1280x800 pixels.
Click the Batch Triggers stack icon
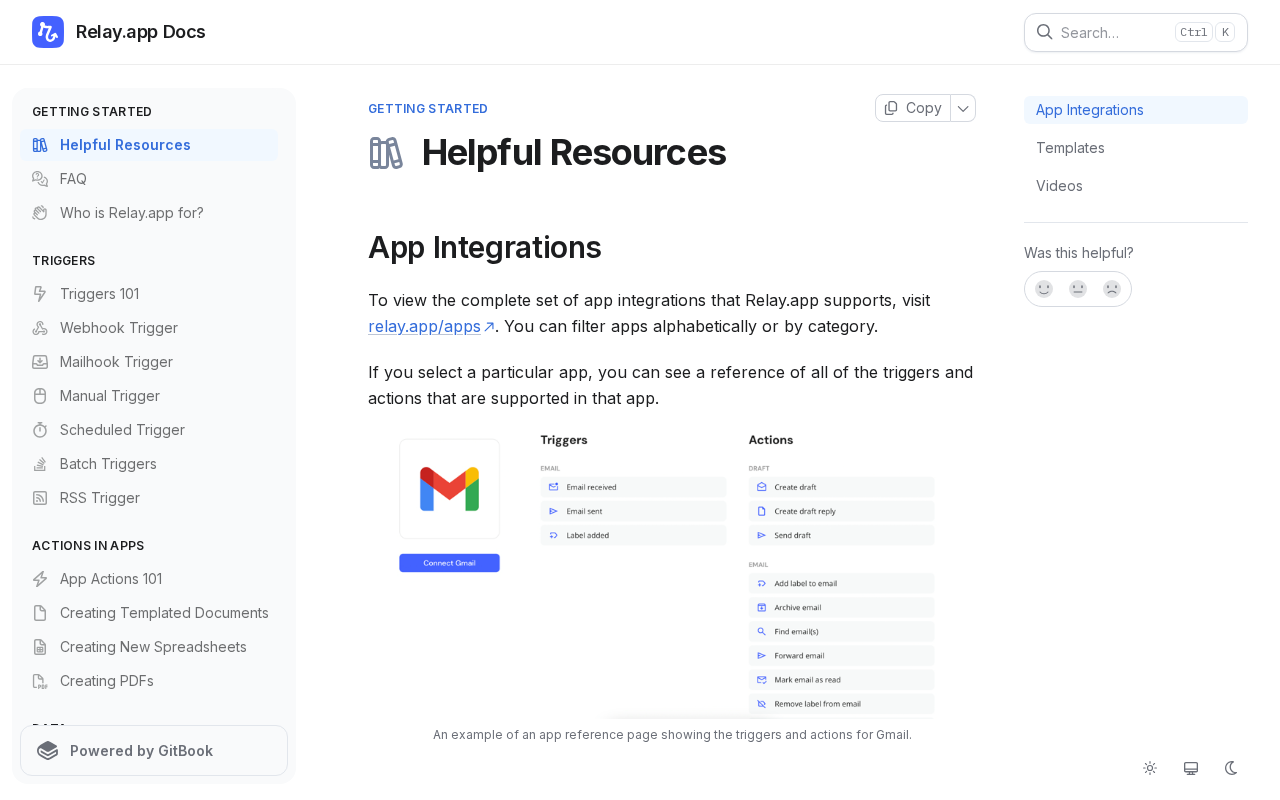click(x=40, y=464)
